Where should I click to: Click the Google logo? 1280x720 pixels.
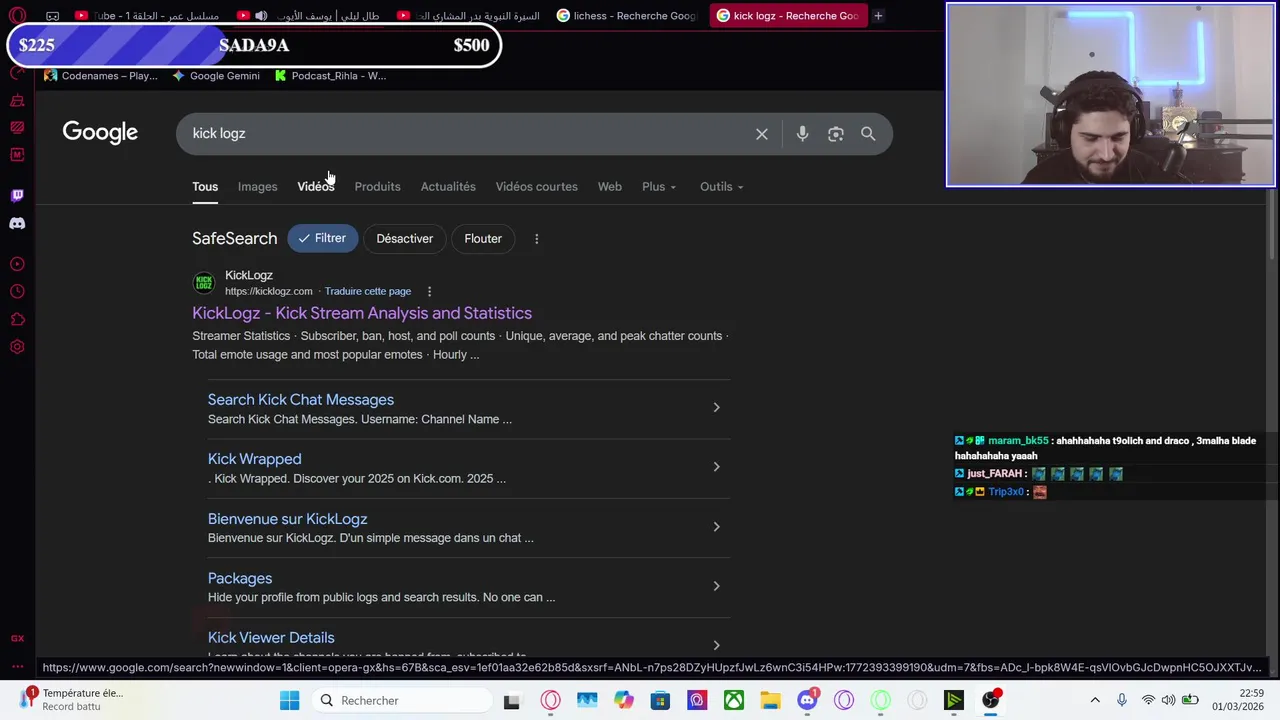pyautogui.click(x=100, y=133)
